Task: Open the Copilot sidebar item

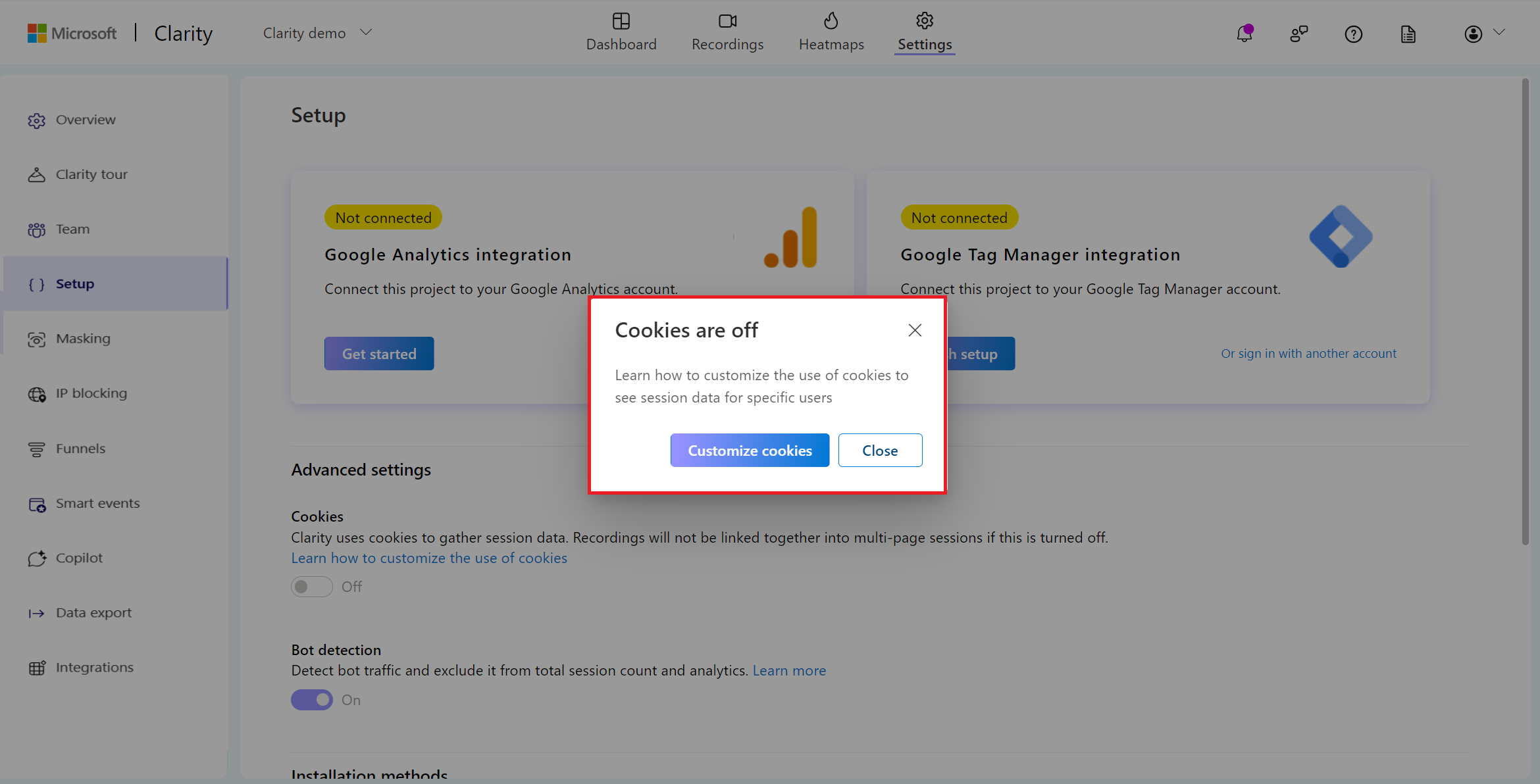Action: coord(79,558)
